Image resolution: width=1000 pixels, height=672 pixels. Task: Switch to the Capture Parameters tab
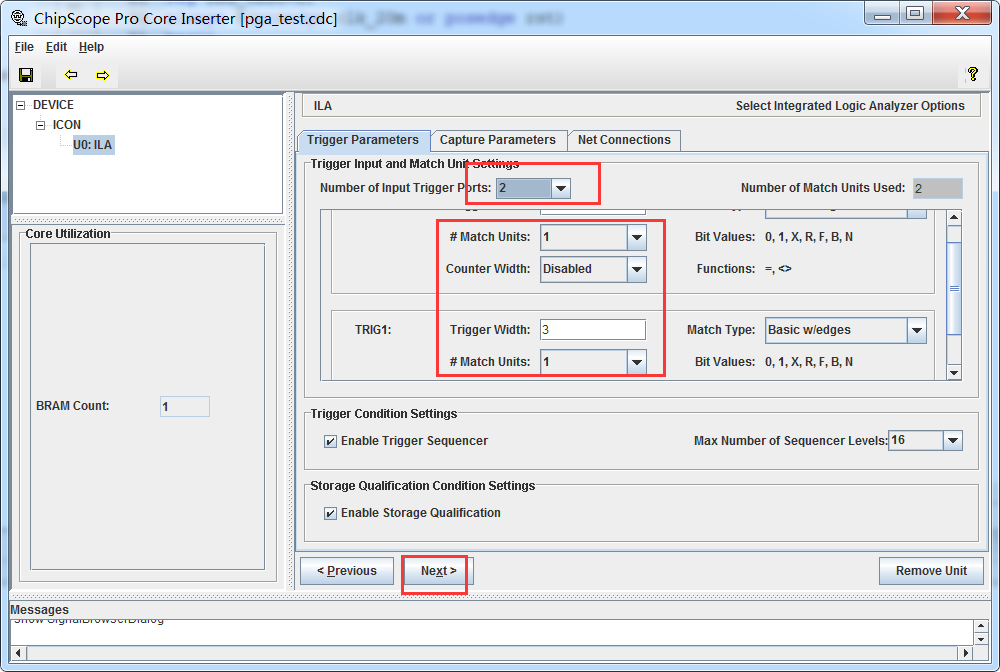498,140
